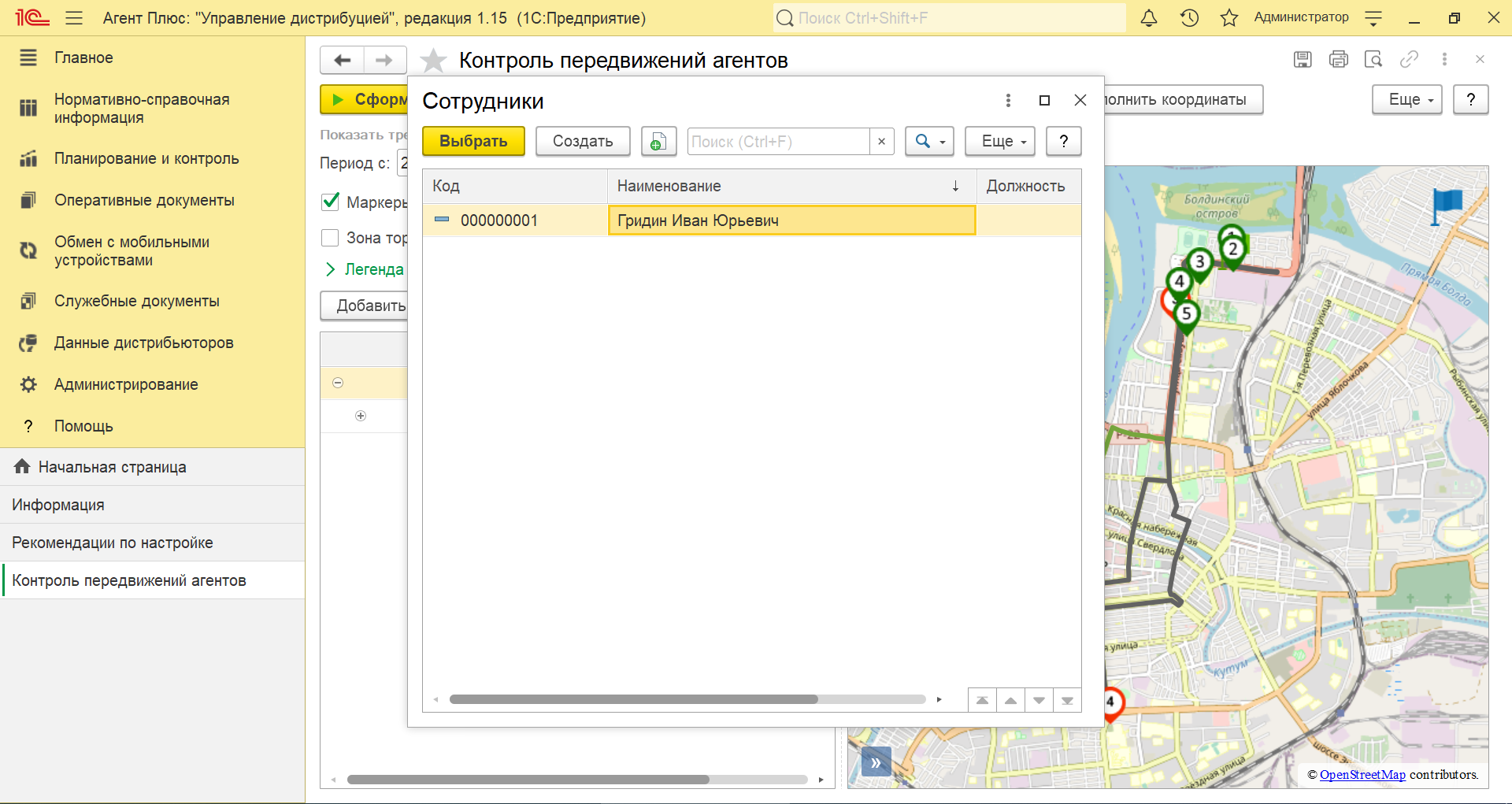Click the Выбрать button

point(473,141)
